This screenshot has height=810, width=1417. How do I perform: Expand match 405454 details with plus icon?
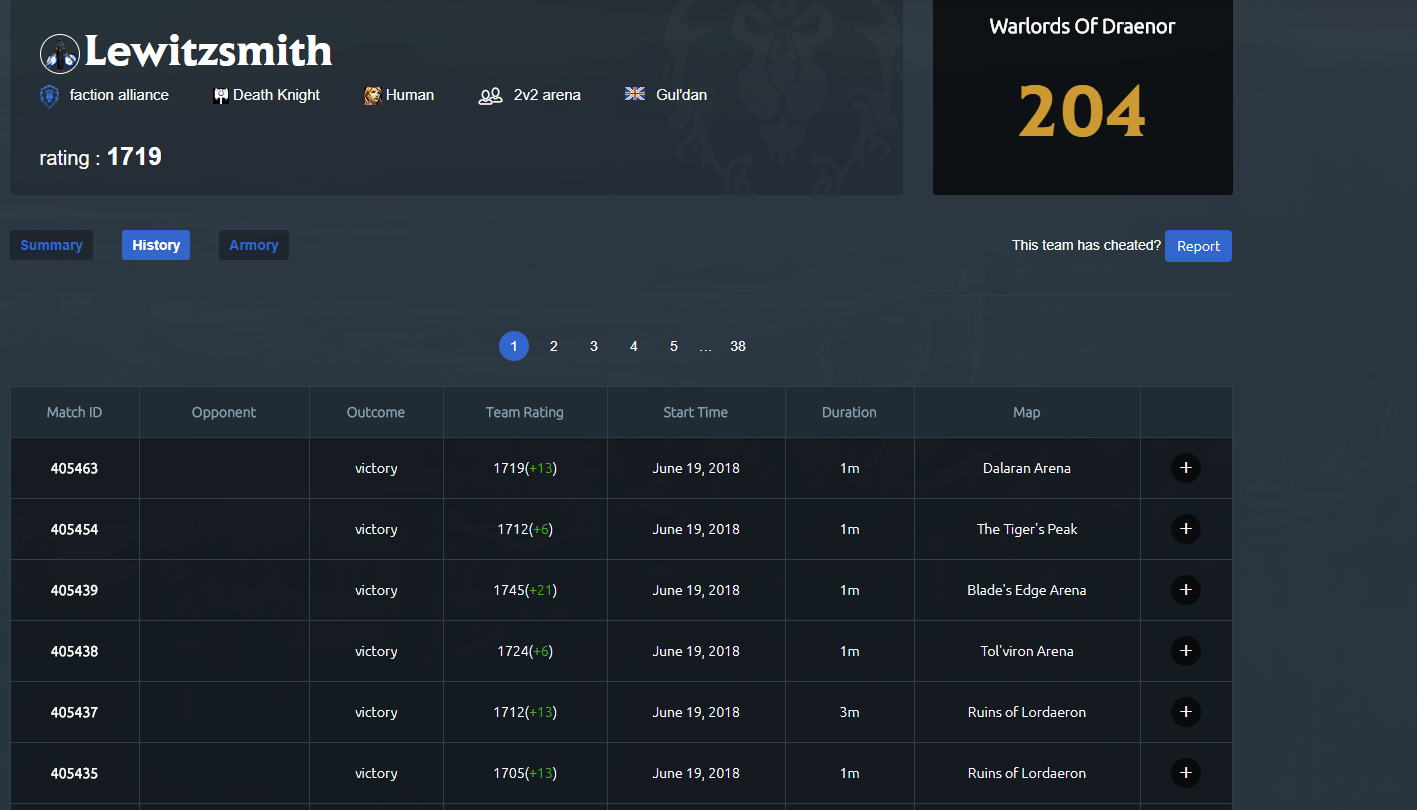pos(1186,529)
